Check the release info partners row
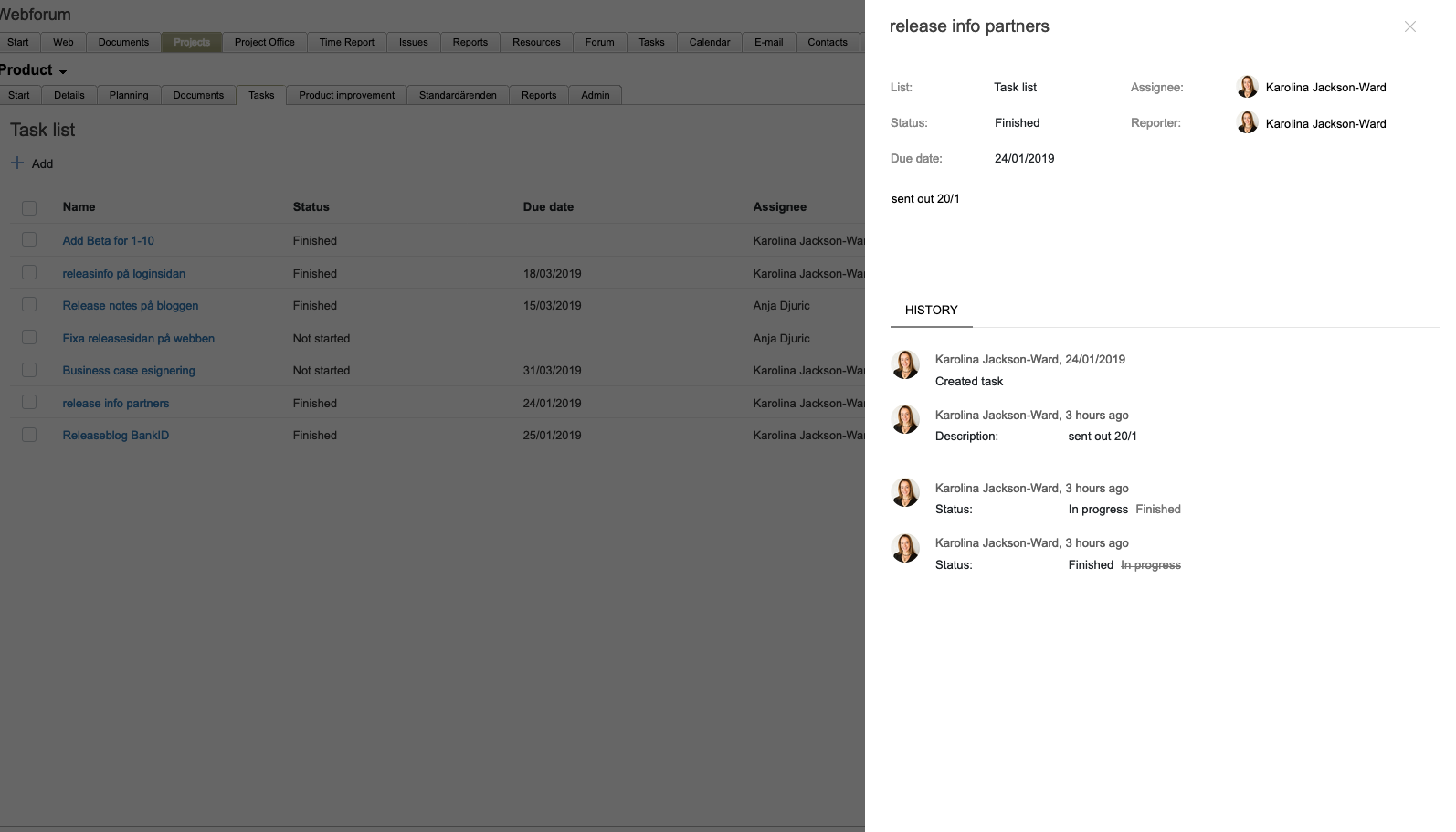Screen dimensions: 1456x832 click(x=29, y=402)
